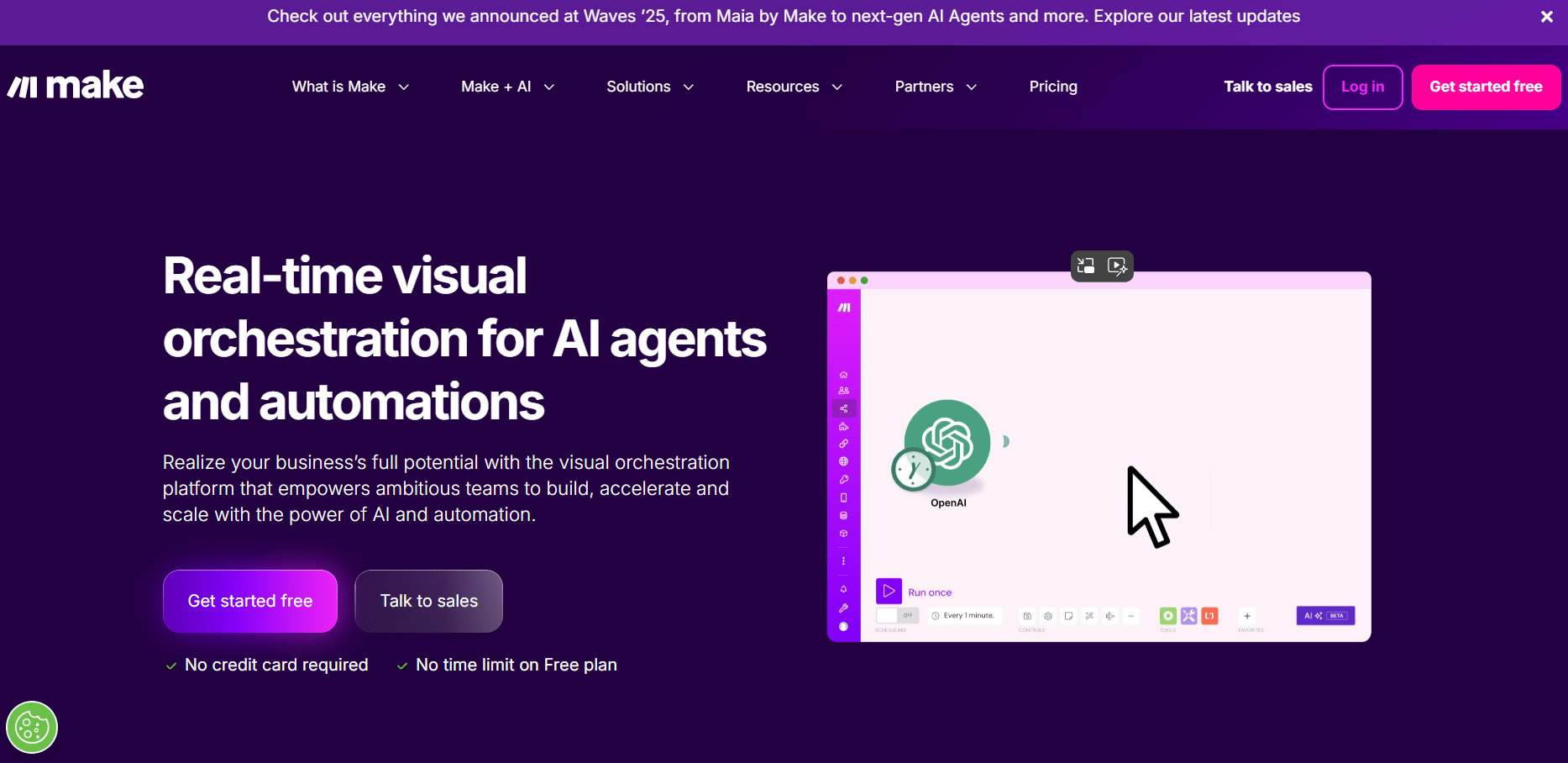Viewport: 1568px width, 763px height.
Task: Close the Waves '25 announcement banner
Action: [x=1546, y=17]
